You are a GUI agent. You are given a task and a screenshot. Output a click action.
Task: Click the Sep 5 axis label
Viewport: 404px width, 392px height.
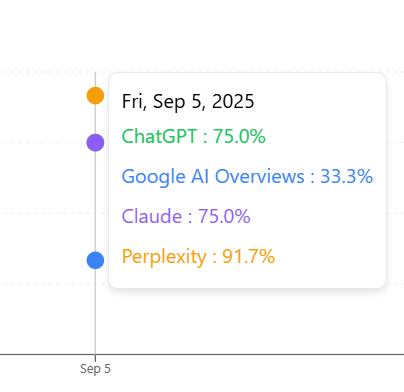click(95, 369)
